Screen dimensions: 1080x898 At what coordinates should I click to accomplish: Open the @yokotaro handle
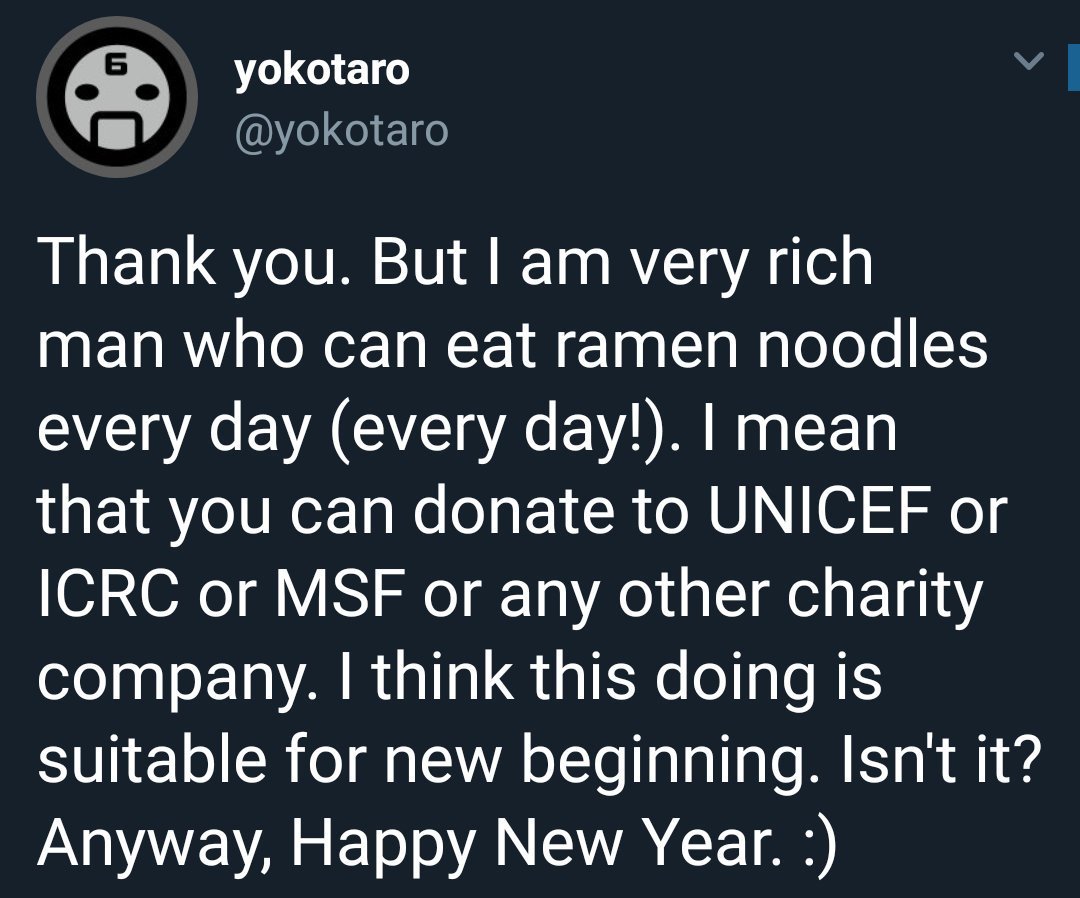342,131
